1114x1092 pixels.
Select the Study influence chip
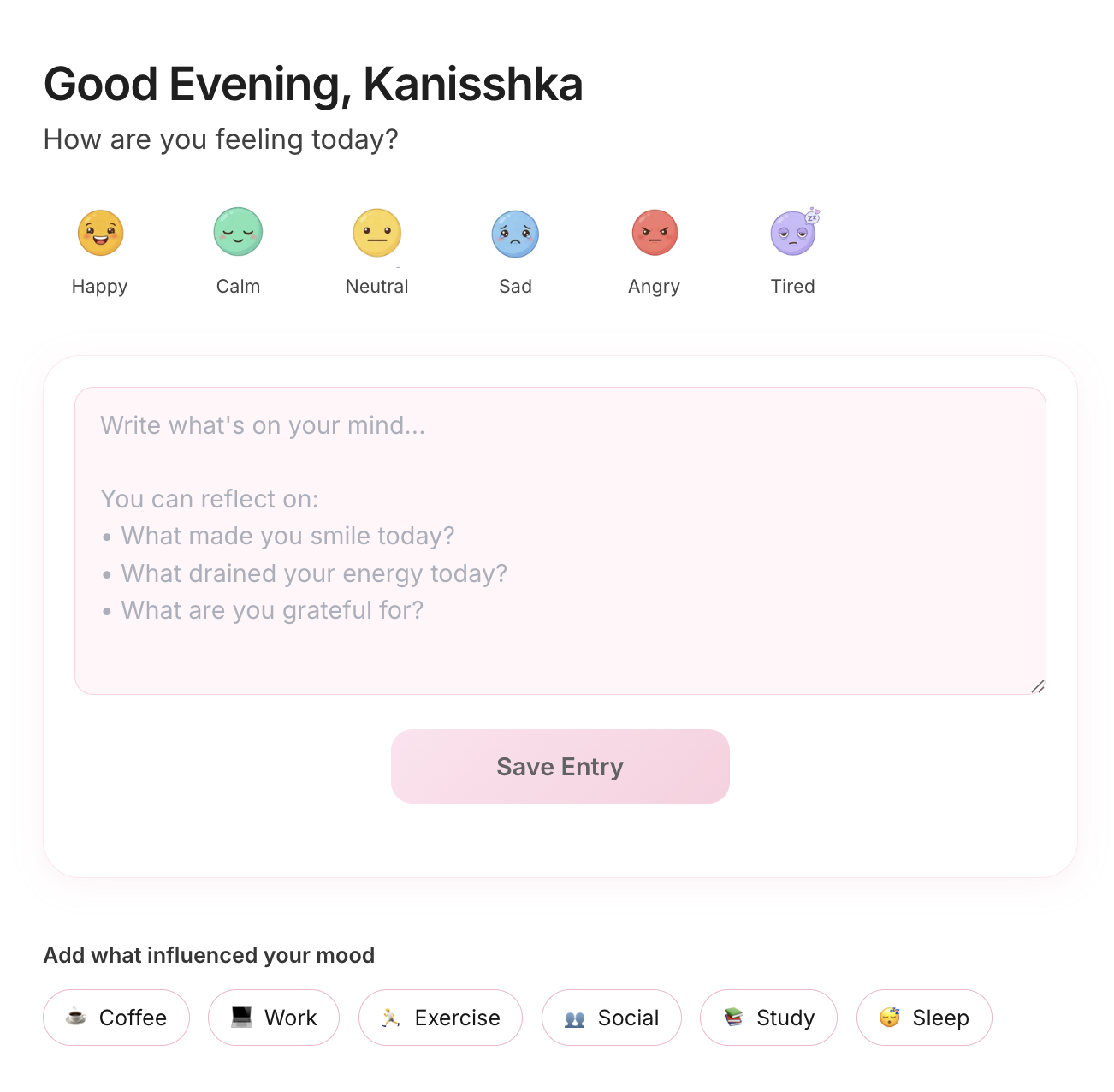pos(768,1018)
